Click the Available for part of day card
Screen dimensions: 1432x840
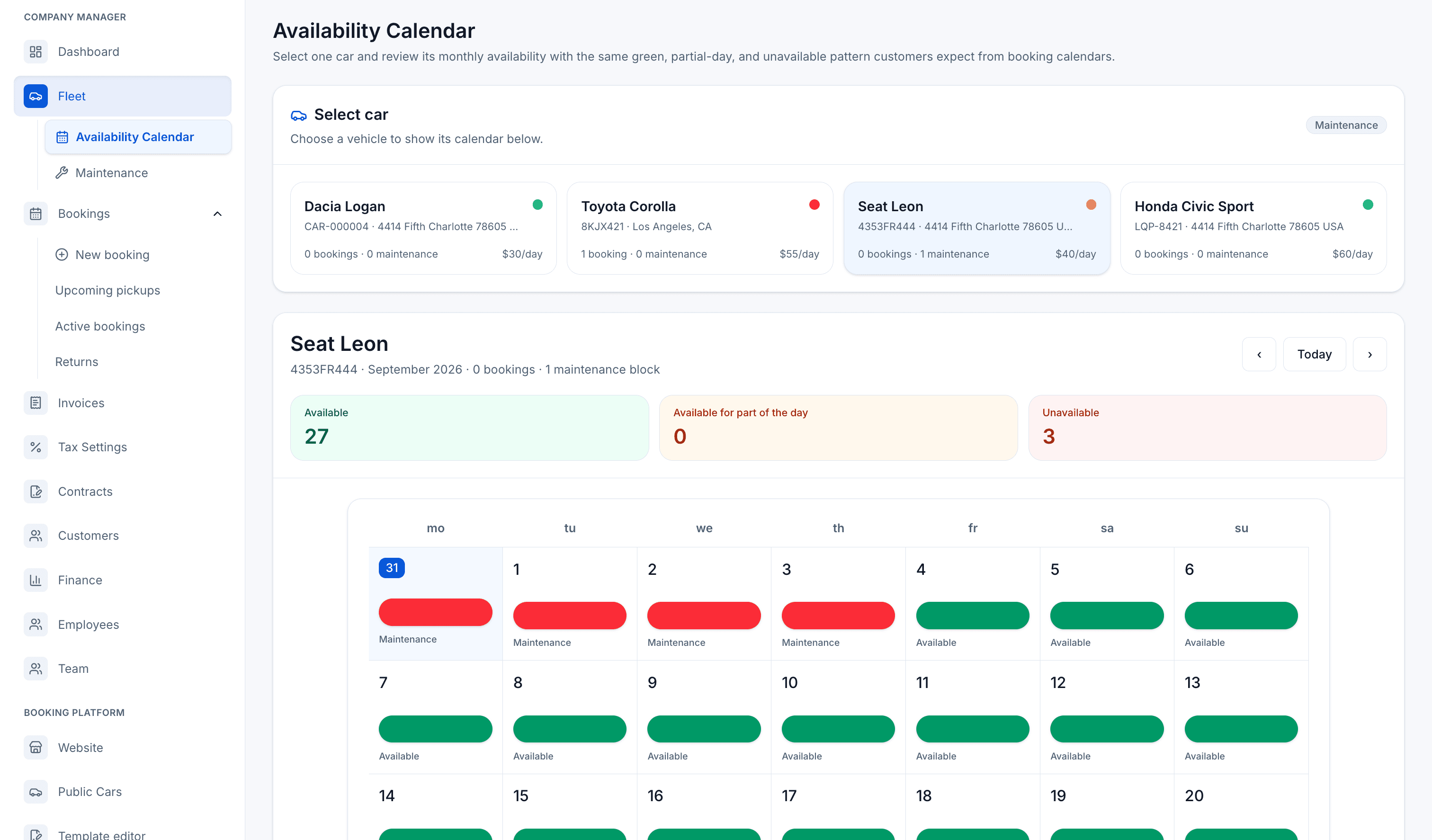click(839, 428)
